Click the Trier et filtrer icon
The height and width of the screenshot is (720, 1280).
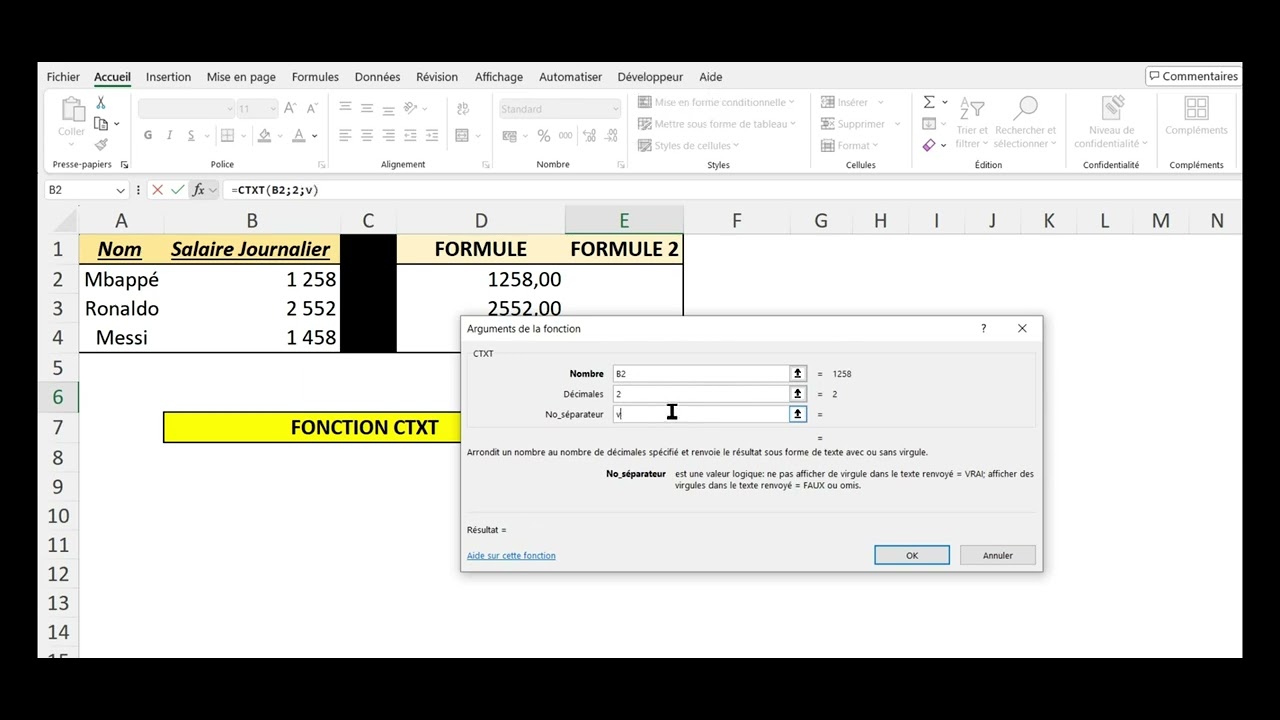tap(972, 108)
